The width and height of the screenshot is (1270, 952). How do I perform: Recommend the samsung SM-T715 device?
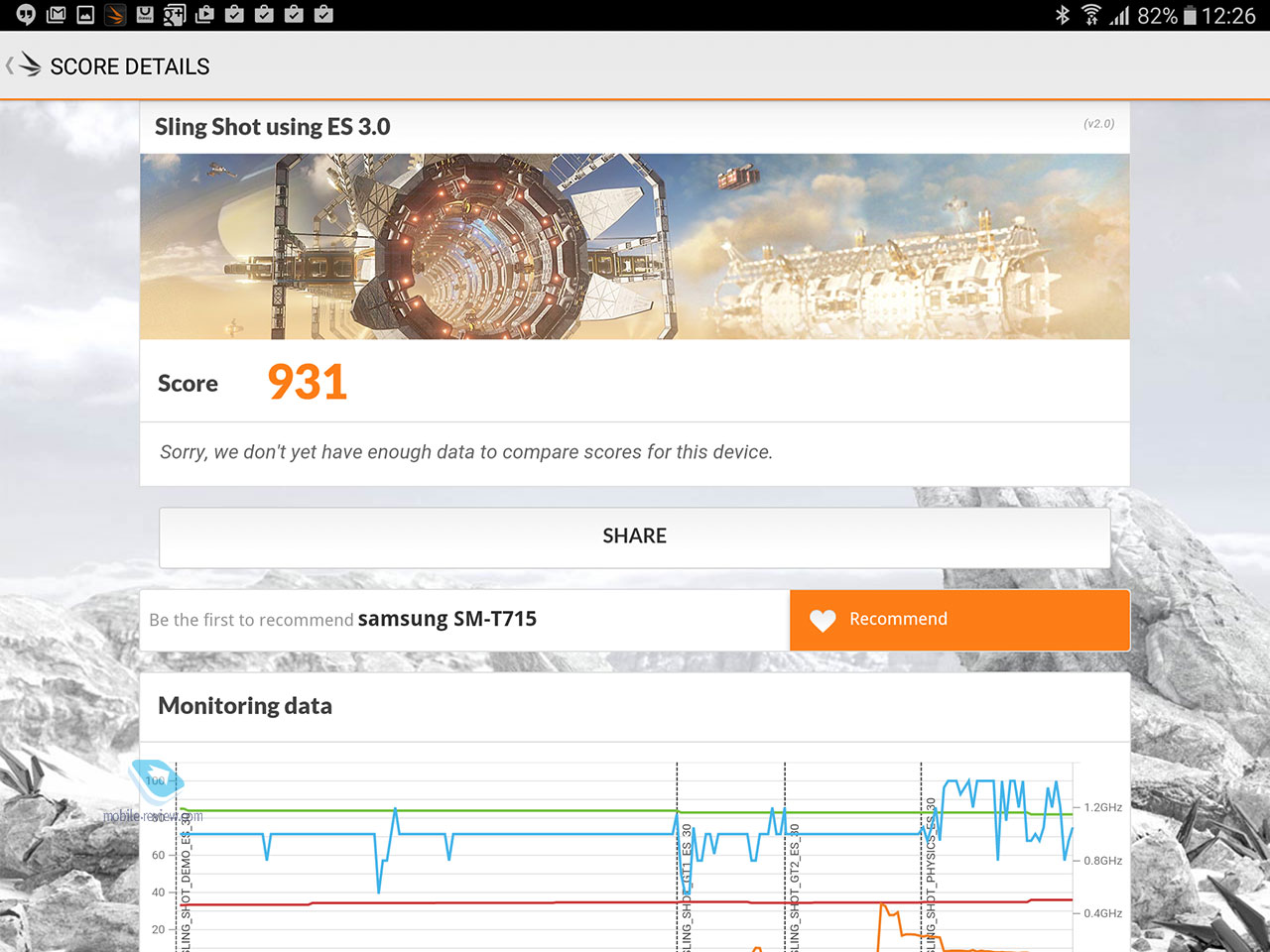pyautogui.click(x=959, y=620)
